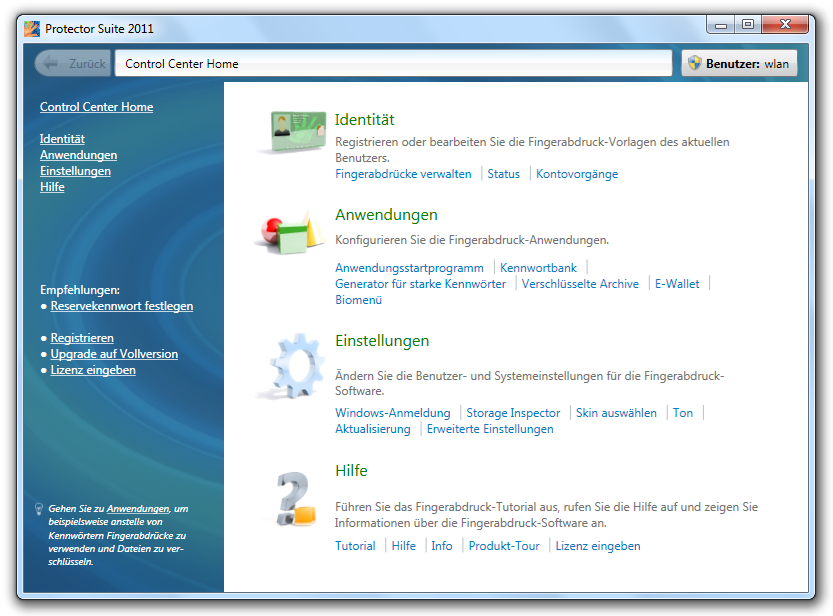Open Einstellungen in the sidebar
Screen dimensions: 833x616
click(x=75, y=171)
